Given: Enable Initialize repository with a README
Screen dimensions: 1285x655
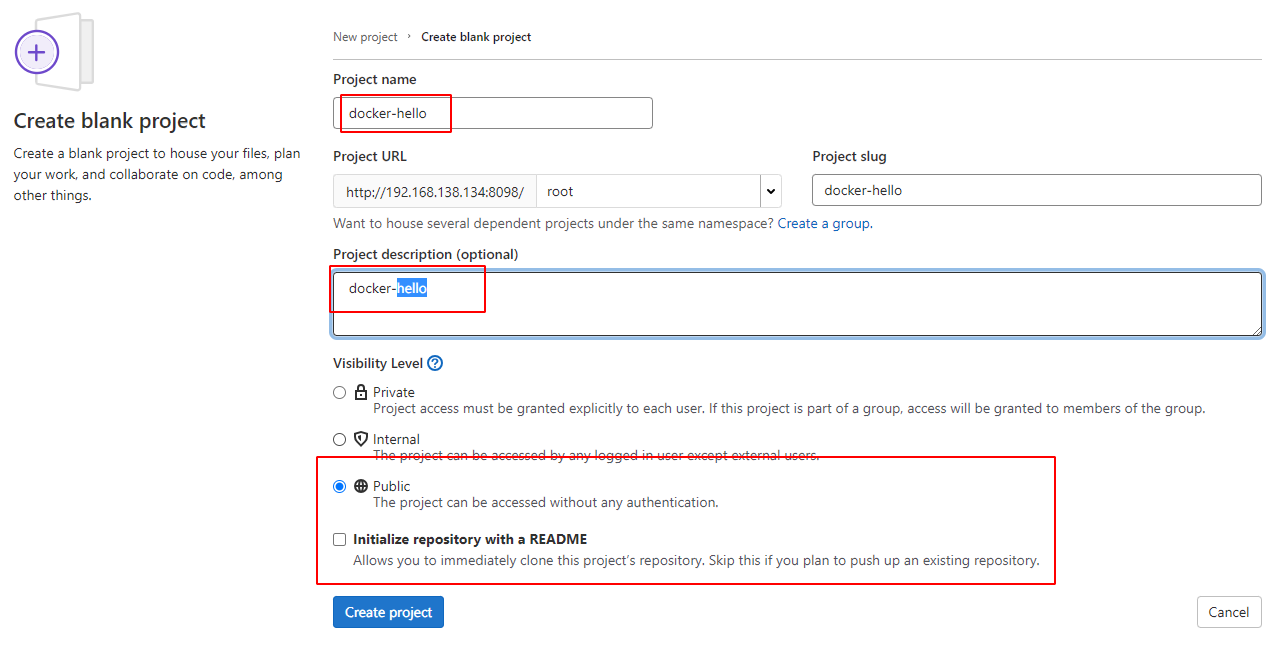Looking at the screenshot, I should [x=340, y=540].
